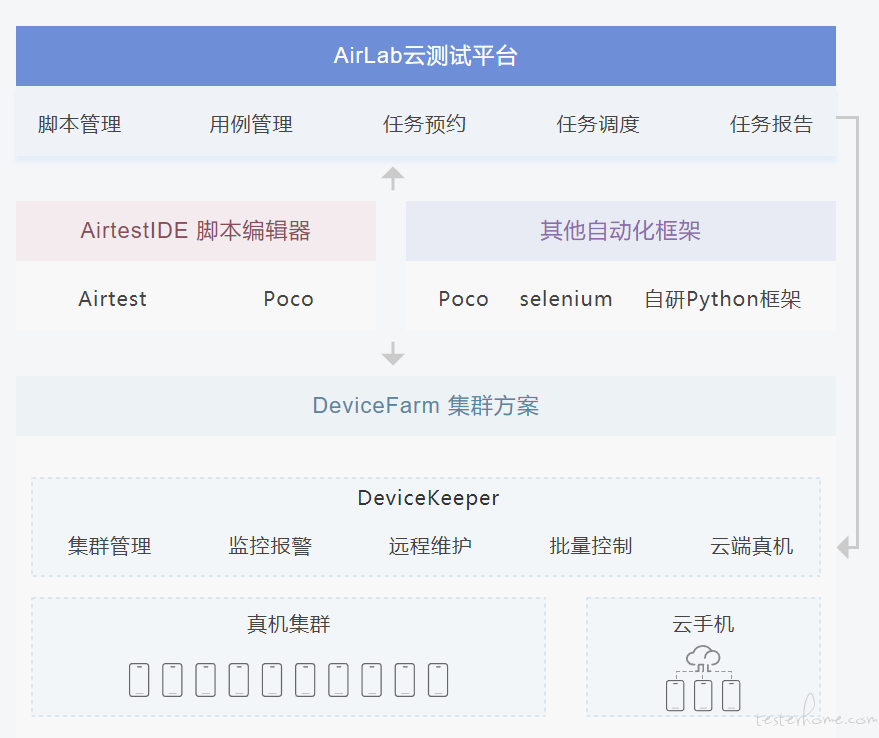Select 监控报警 in DeviceKeeper

tap(270, 546)
